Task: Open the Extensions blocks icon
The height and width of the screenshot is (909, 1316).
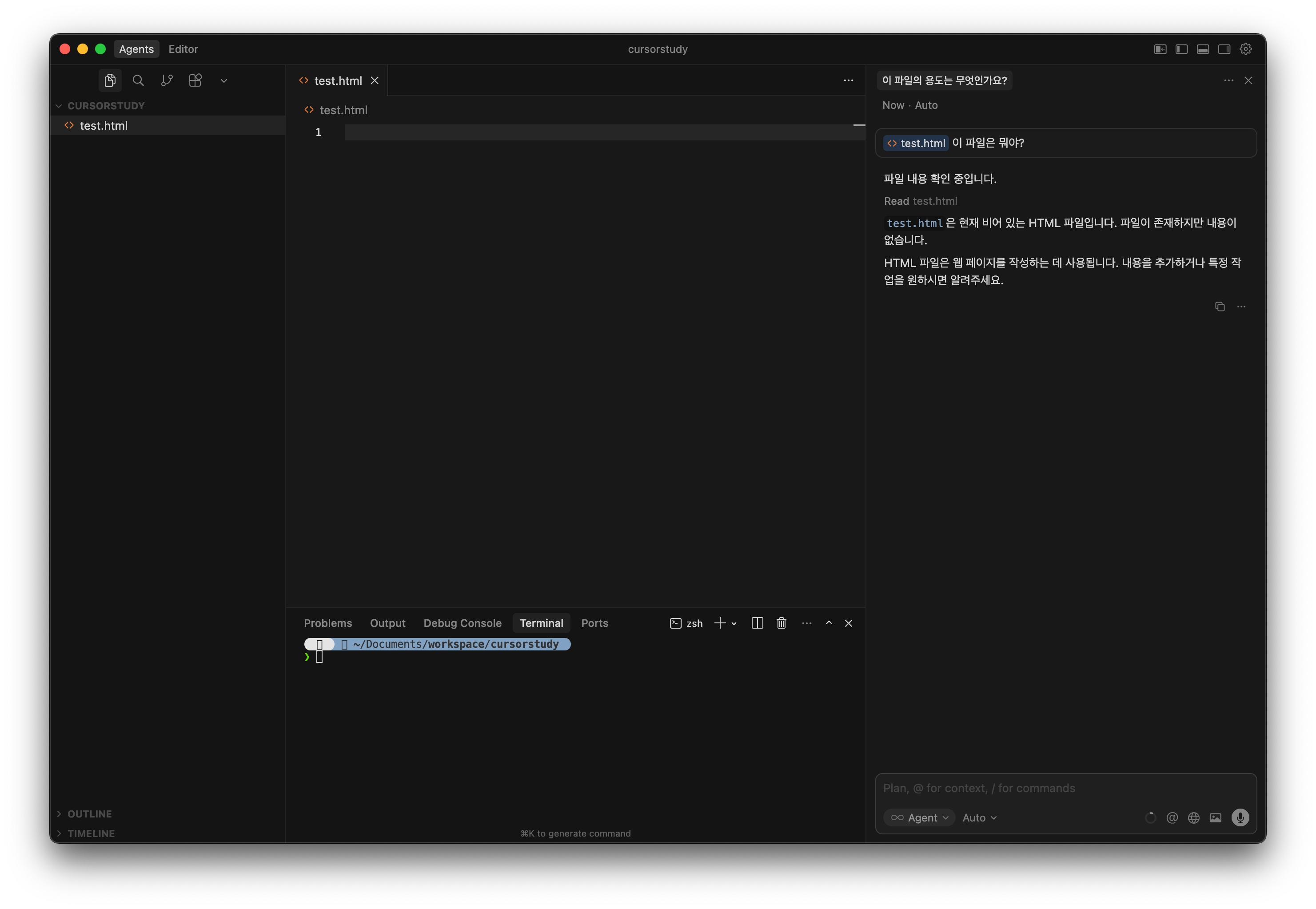Action: pyautogui.click(x=195, y=80)
